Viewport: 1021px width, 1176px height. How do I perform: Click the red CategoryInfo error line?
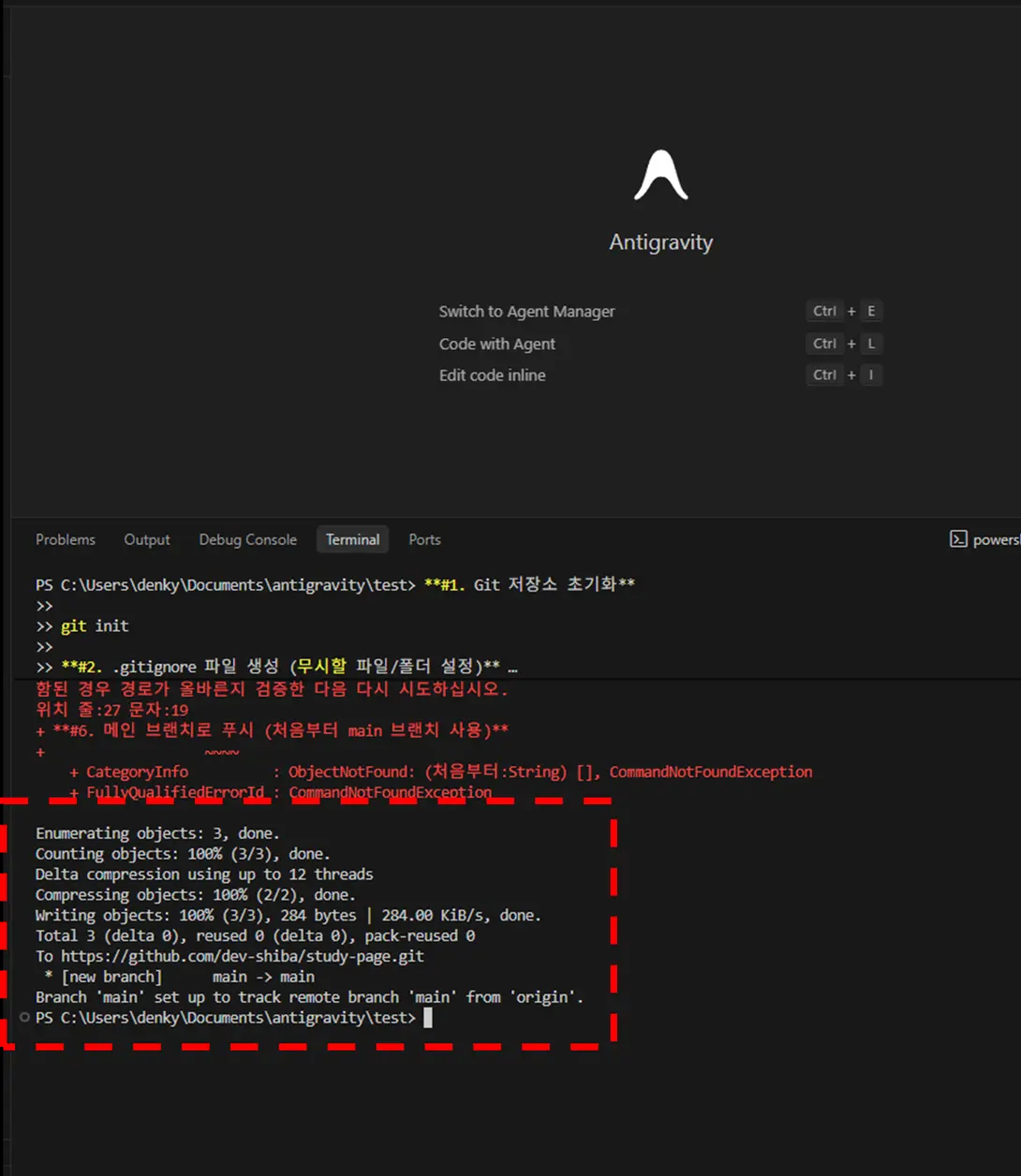(440, 772)
